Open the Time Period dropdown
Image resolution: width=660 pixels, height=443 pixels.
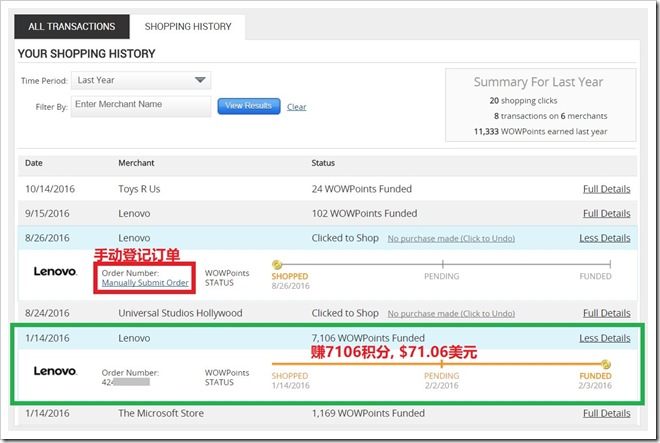tap(141, 80)
